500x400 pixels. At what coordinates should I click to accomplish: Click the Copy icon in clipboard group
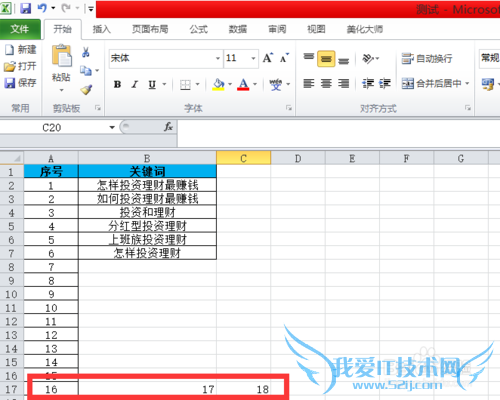[x=86, y=71]
